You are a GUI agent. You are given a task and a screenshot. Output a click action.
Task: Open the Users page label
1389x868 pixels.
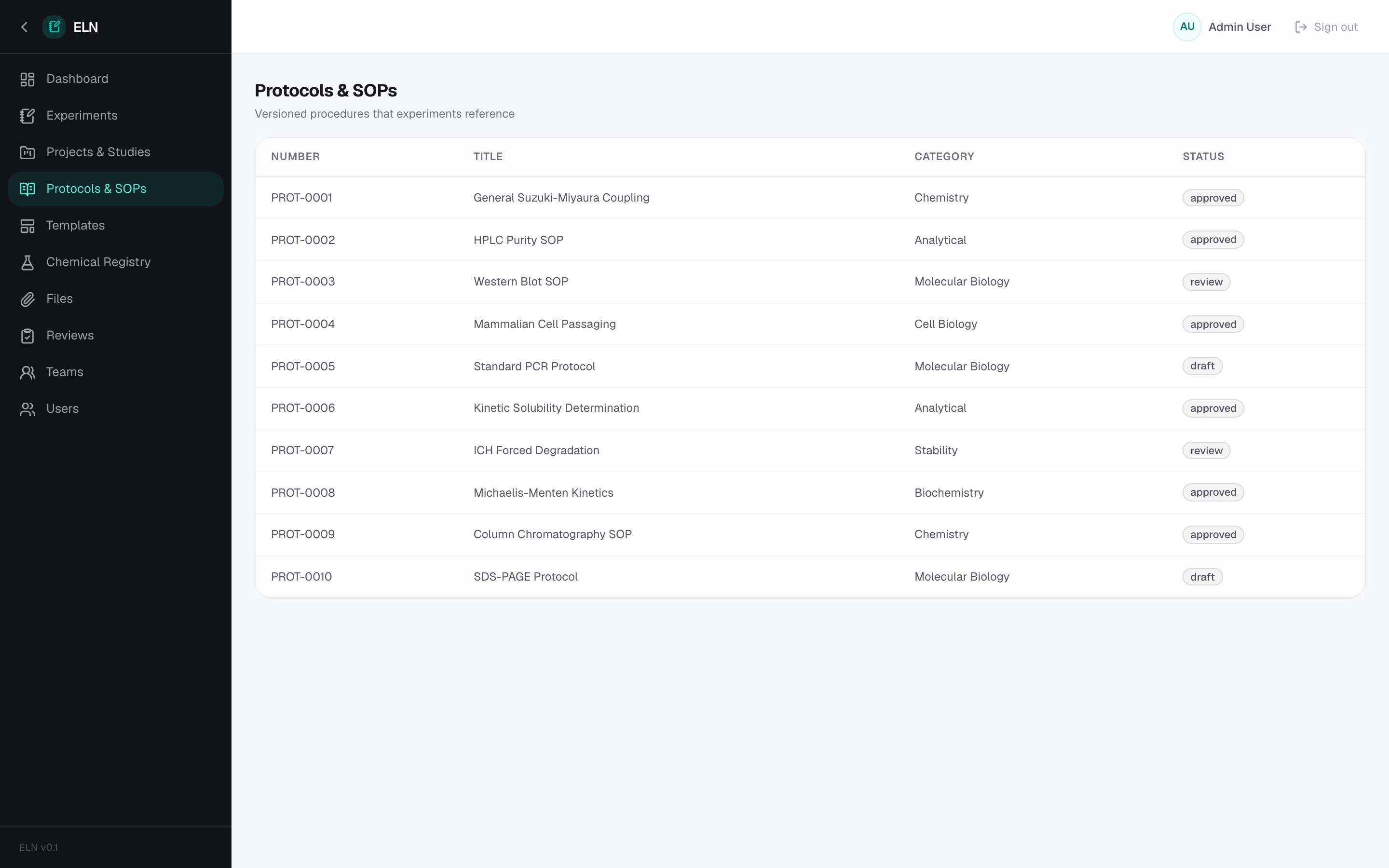[62, 409]
